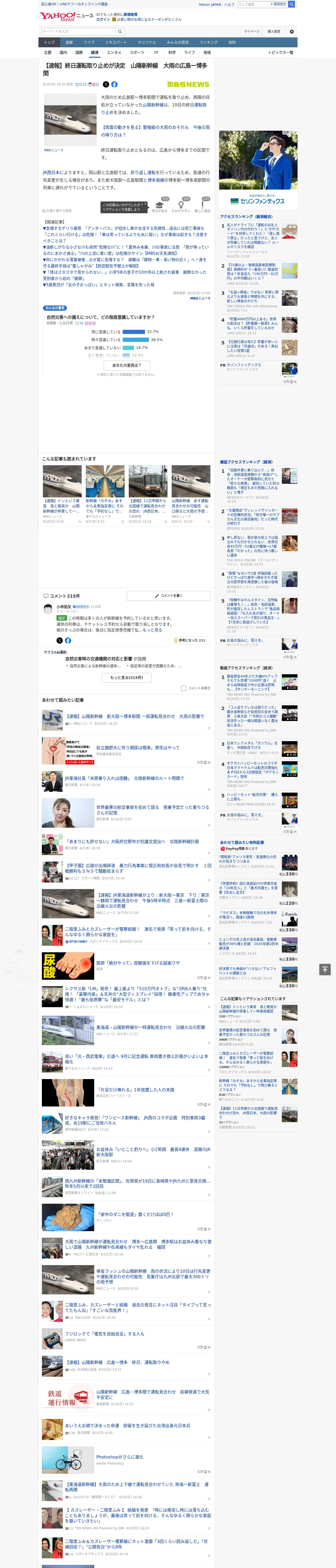This screenshot has height=1568, width=336.
Task: Open the 国際 category
Action: [79, 53]
